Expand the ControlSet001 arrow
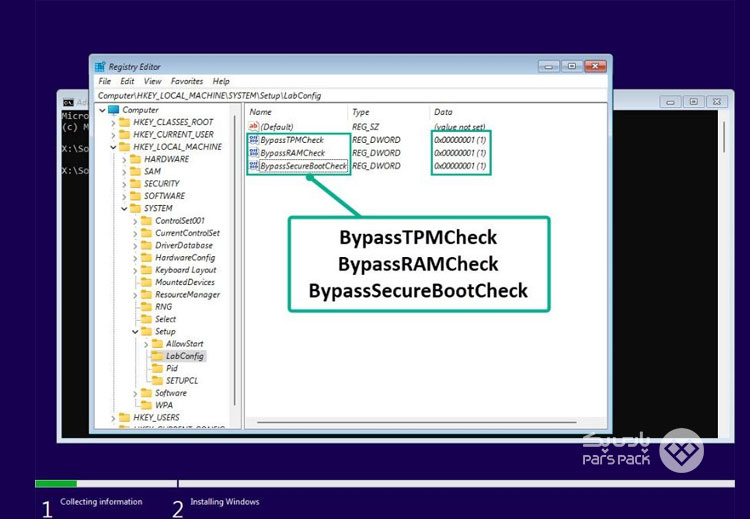Viewport: 750px width, 519px height. pyautogui.click(x=135, y=221)
